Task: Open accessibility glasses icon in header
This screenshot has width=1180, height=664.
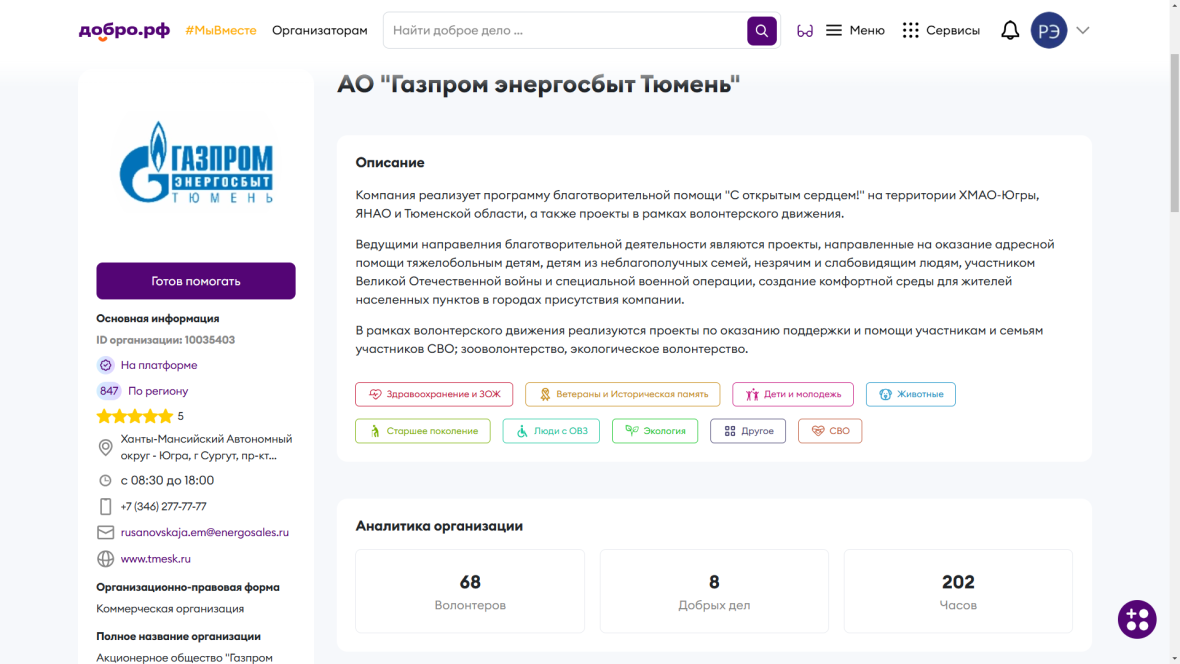Action: (804, 31)
